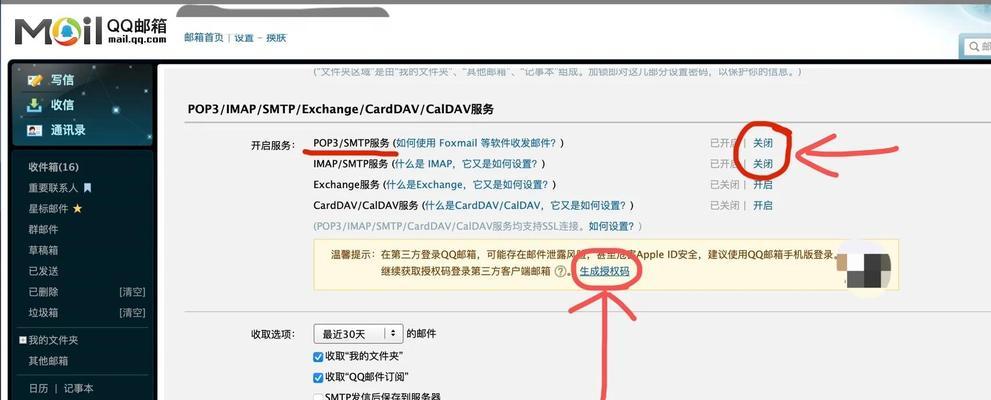Toggle the 收取"QQ邮件订阅" checkbox
This screenshot has height=400, width=991.
[319, 377]
